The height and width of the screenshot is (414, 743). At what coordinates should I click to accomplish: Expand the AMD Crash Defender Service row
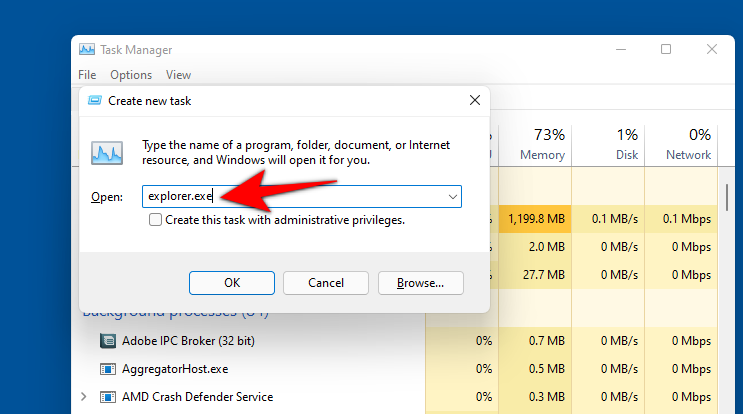click(x=84, y=397)
